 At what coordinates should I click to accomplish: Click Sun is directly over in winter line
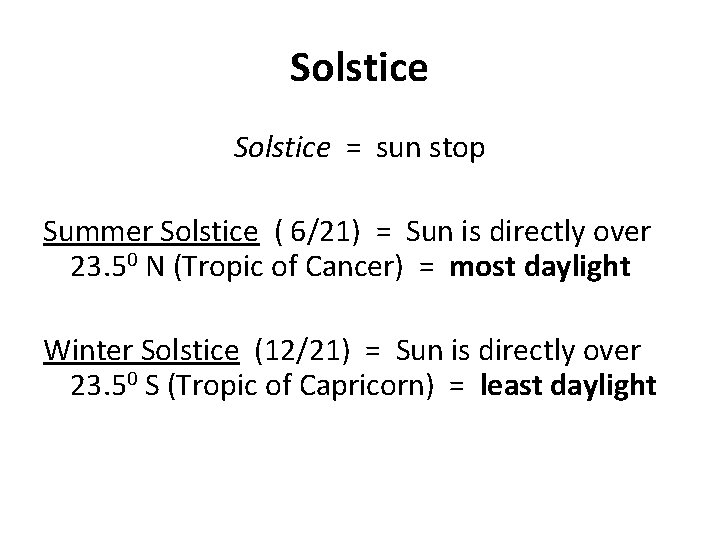(518, 351)
